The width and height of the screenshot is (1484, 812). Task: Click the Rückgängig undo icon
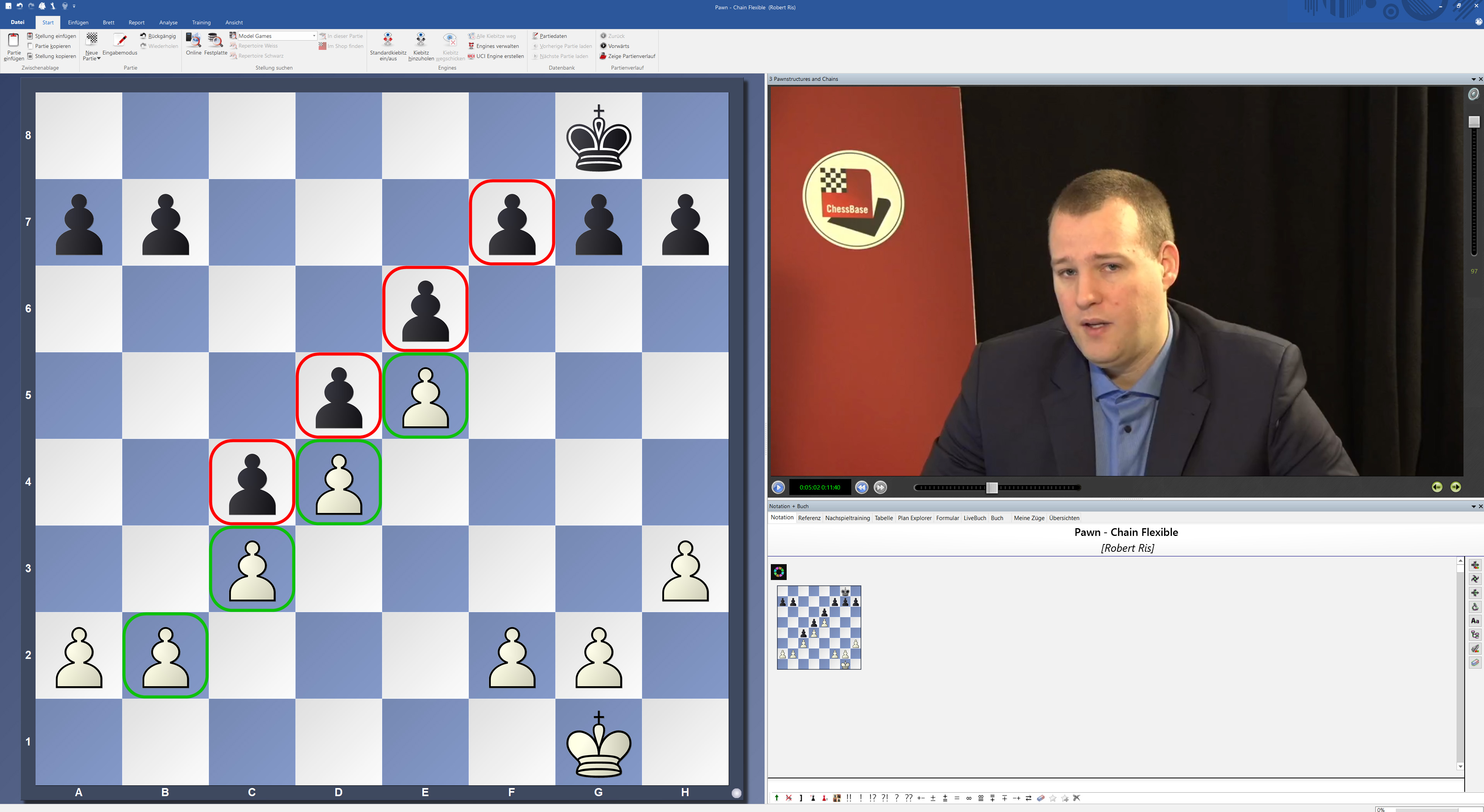(x=143, y=36)
